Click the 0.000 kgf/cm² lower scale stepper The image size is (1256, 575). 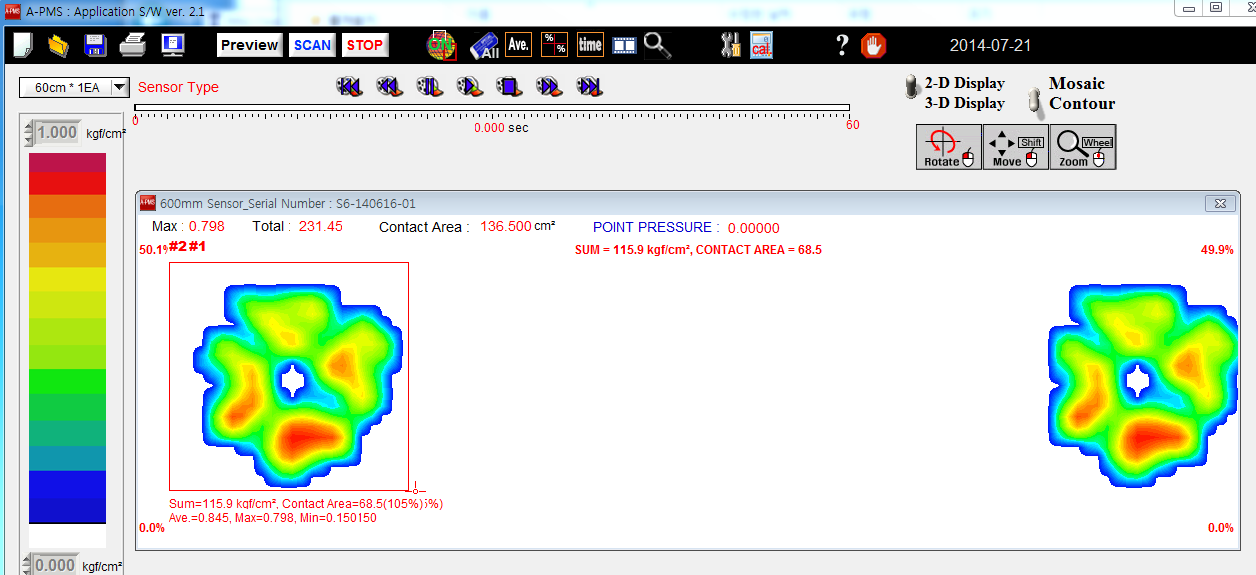28,565
